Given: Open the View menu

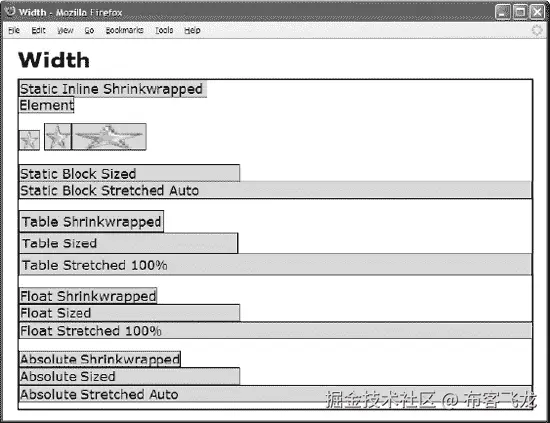Looking at the screenshot, I should click(65, 30).
